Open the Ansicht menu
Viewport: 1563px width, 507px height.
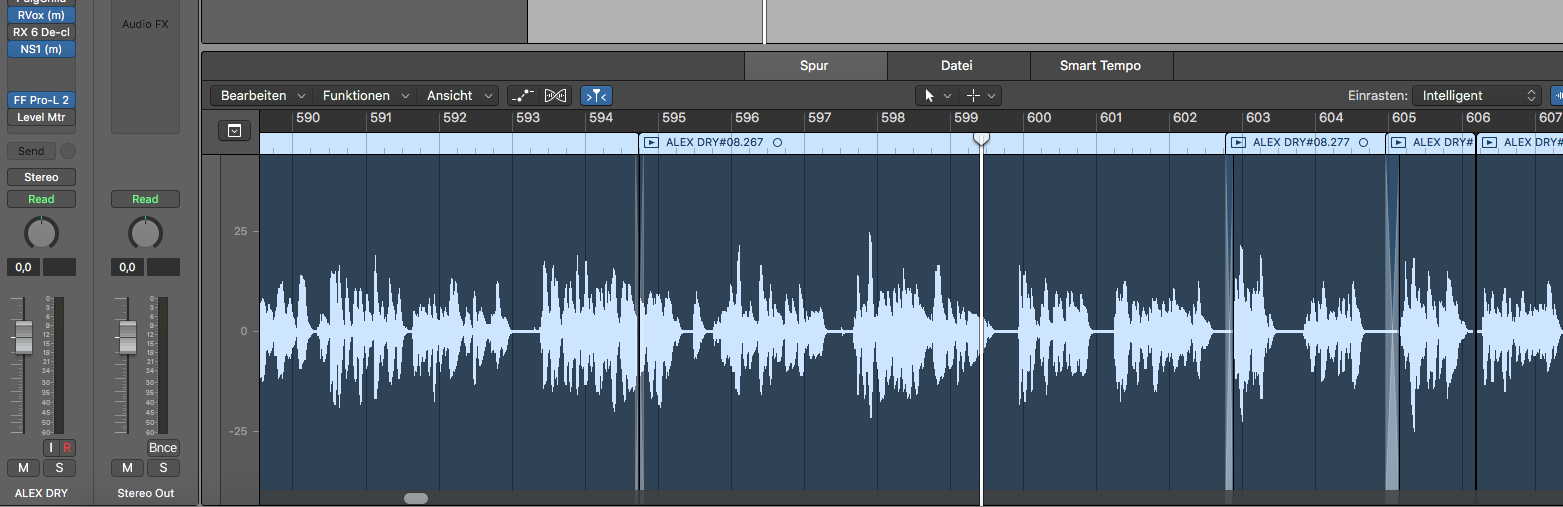tap(458, 96)
